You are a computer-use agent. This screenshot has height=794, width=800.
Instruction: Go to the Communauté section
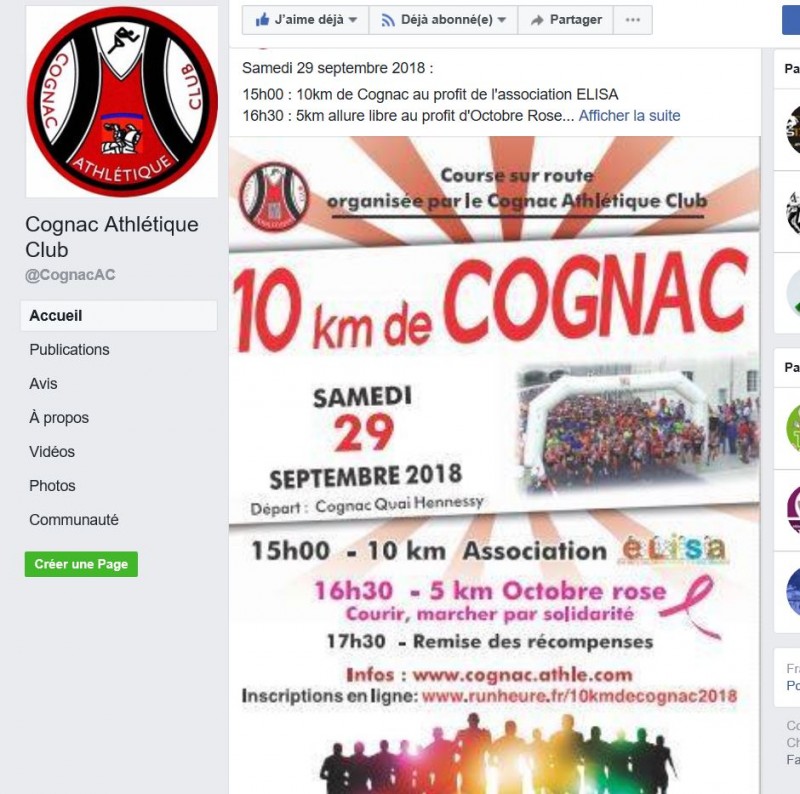click(74, 519)
